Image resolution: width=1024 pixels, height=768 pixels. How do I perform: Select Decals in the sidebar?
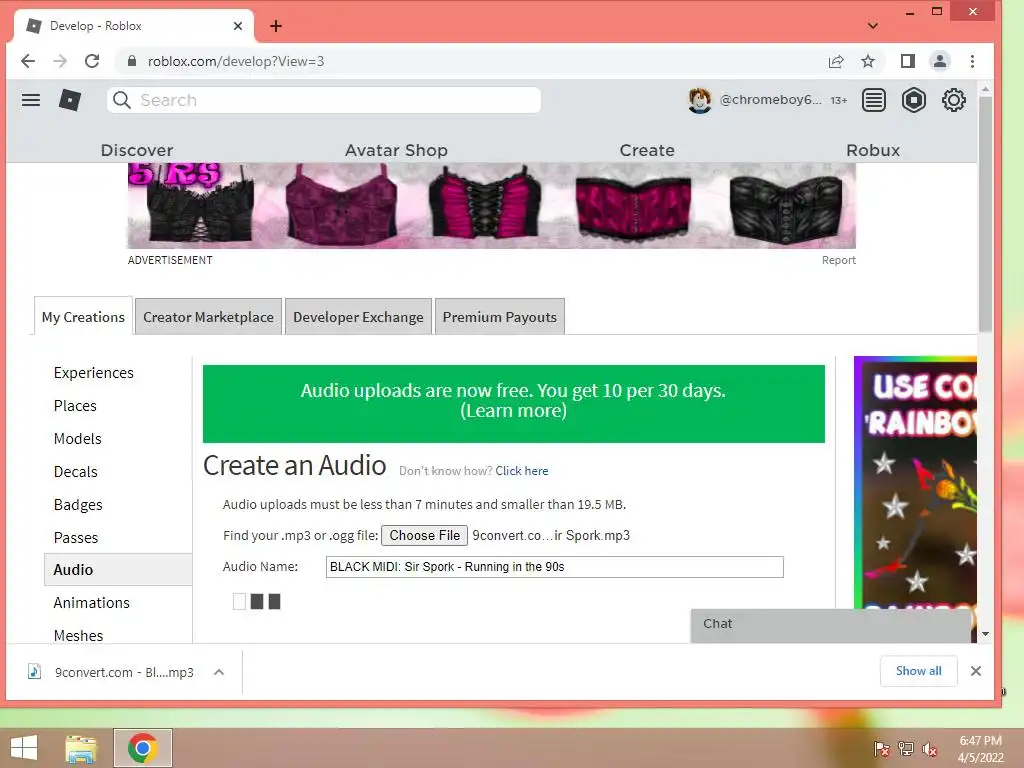(76, 472)
